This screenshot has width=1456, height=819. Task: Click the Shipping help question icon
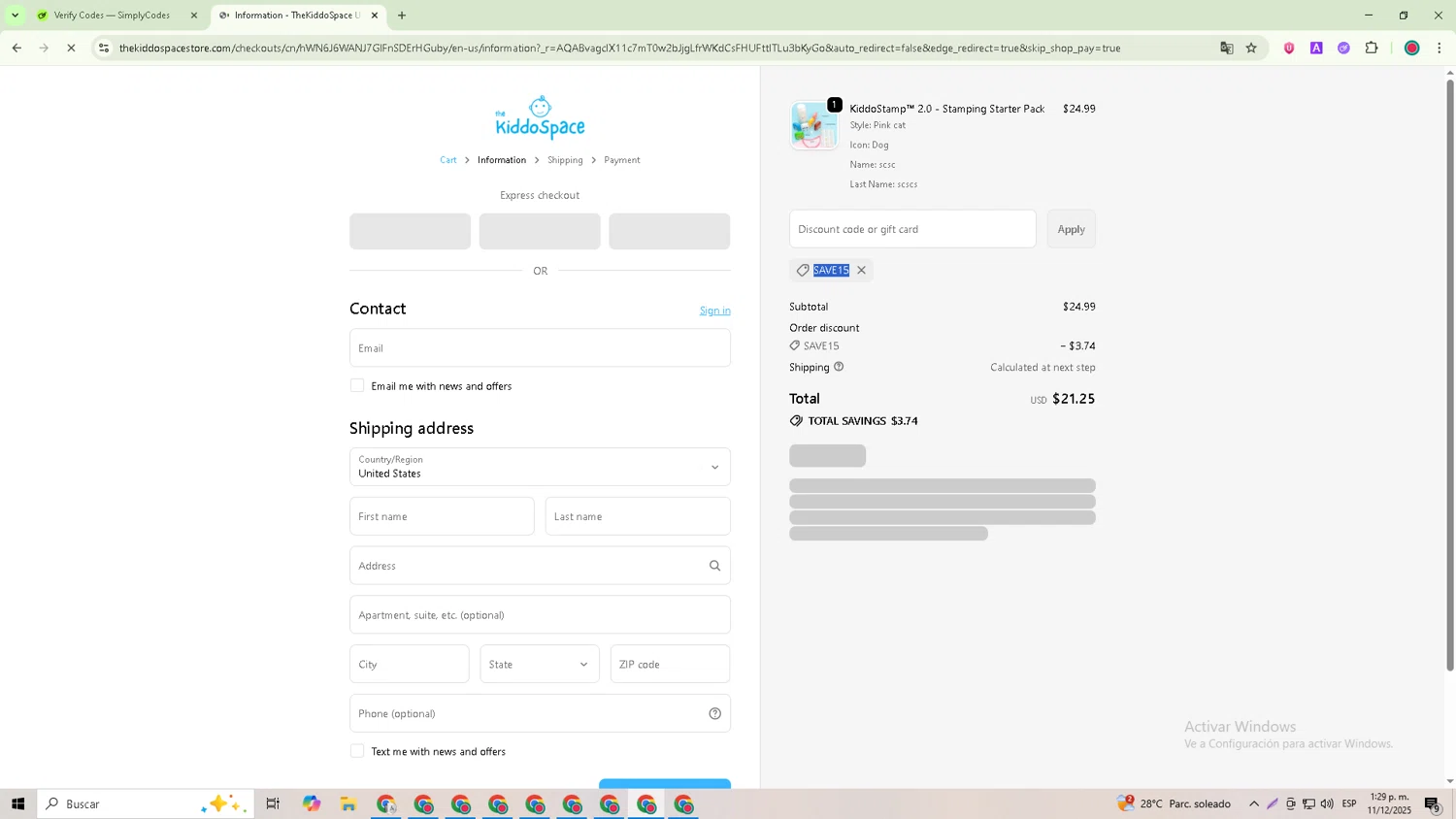pyautogui.click(x=839, y=367)
